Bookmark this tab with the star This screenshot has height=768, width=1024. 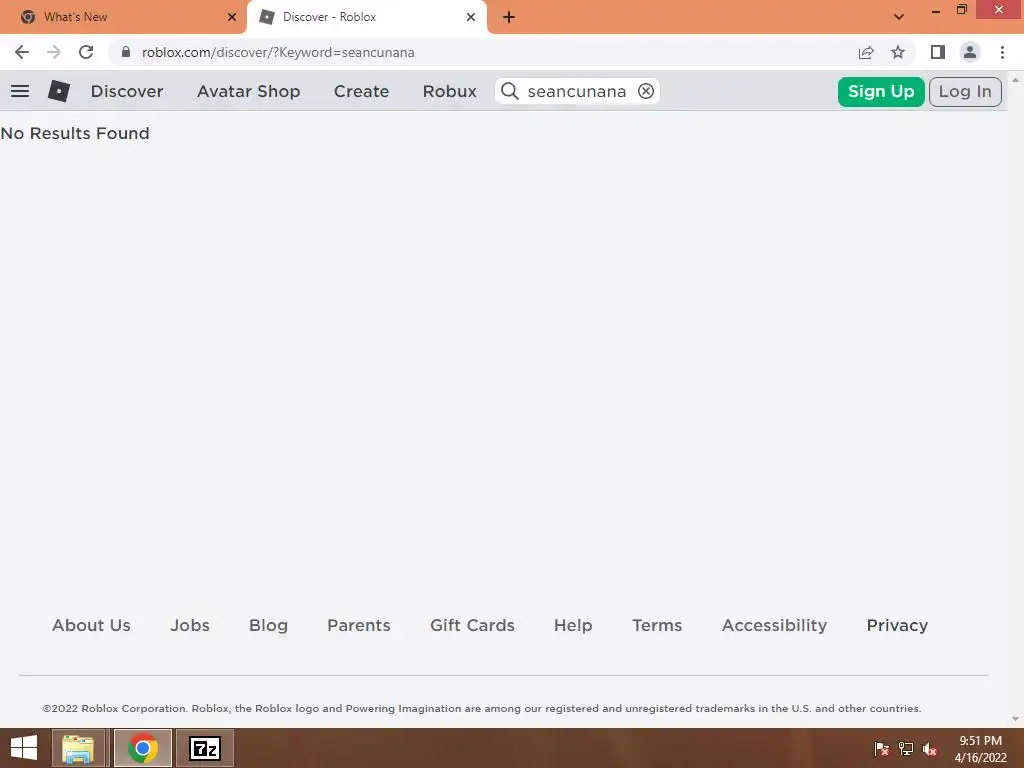898,52
